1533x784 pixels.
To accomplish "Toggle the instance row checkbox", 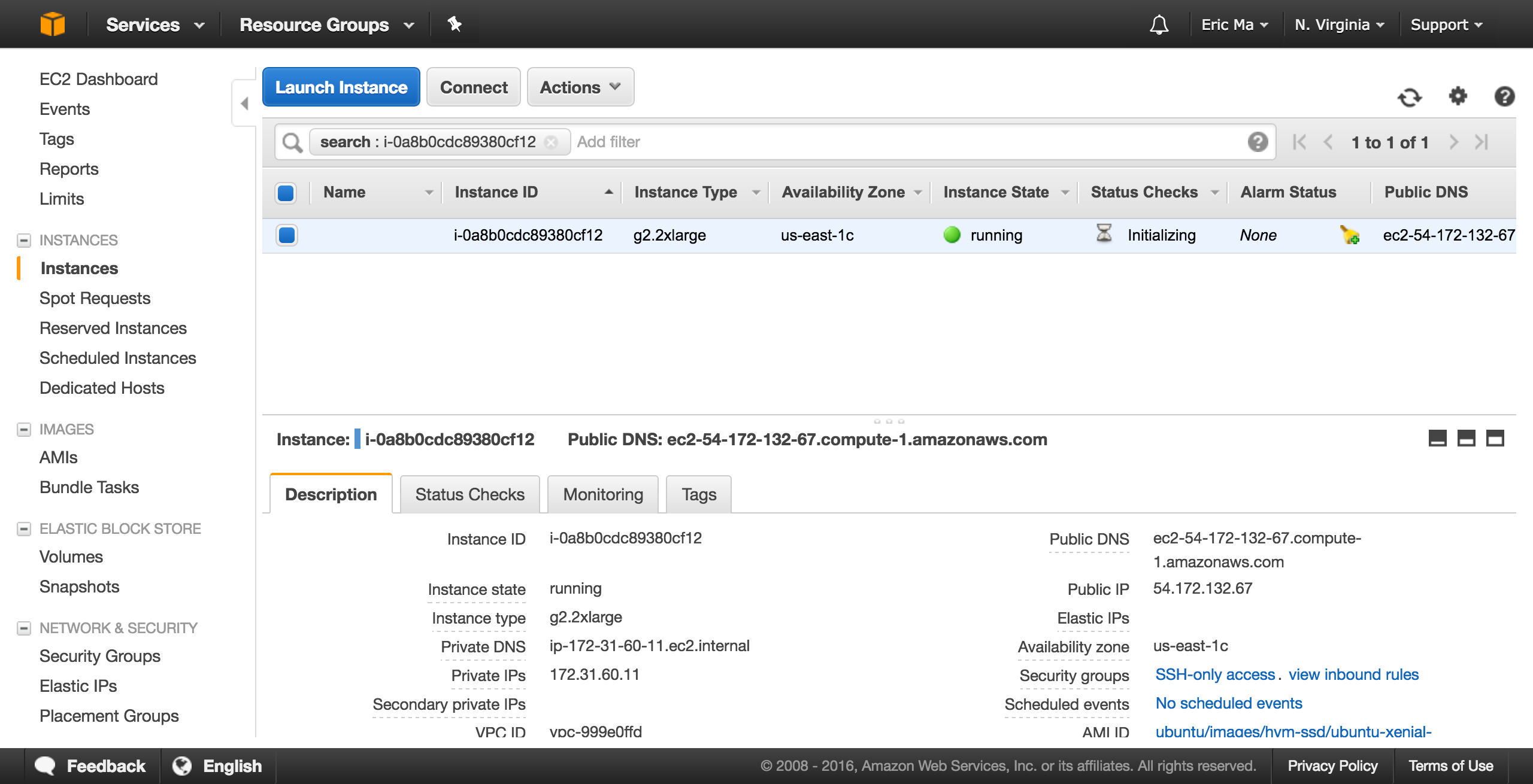I will point(287,235).
